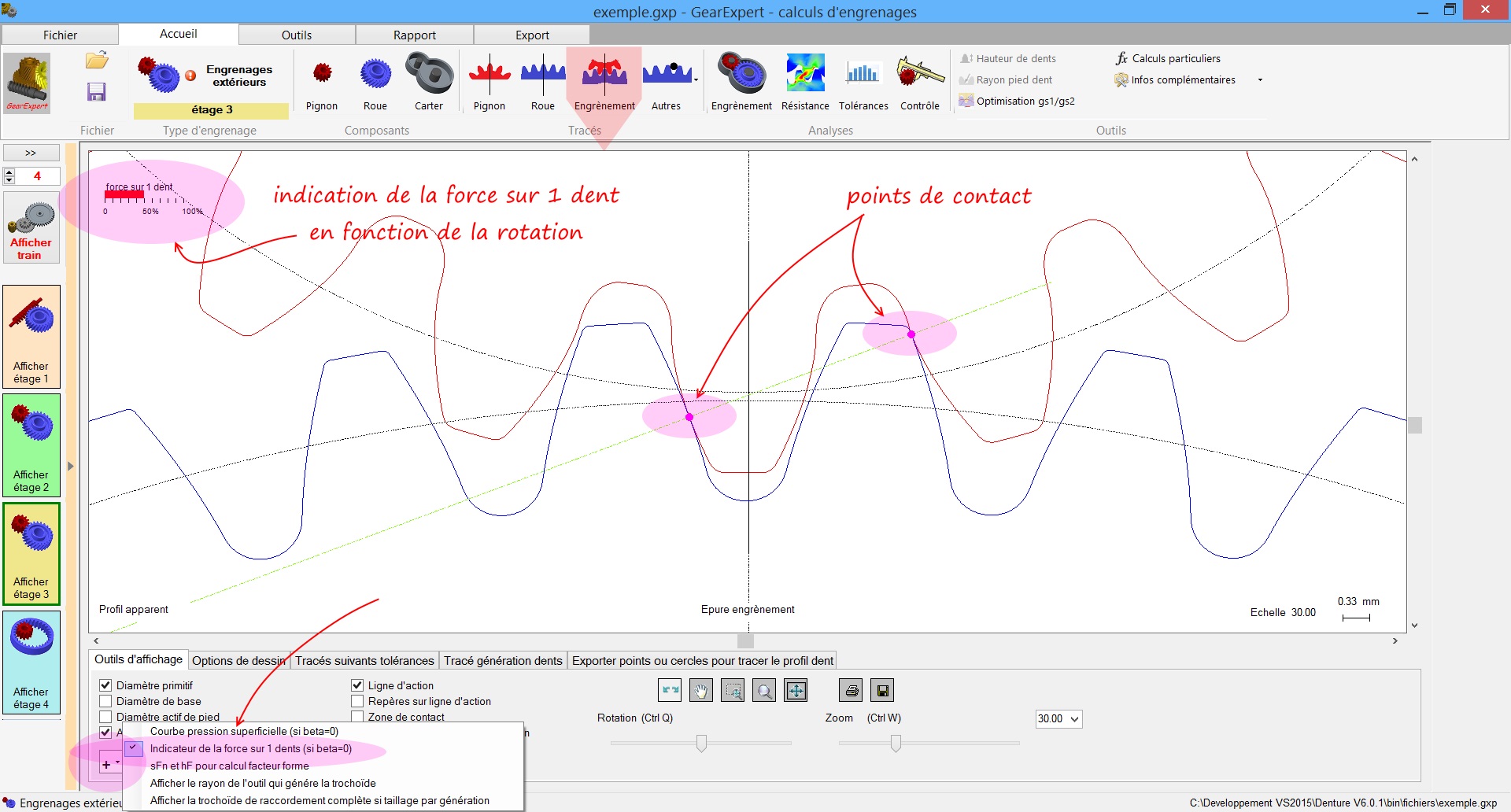Select the hand pan tool

[701, 691]
